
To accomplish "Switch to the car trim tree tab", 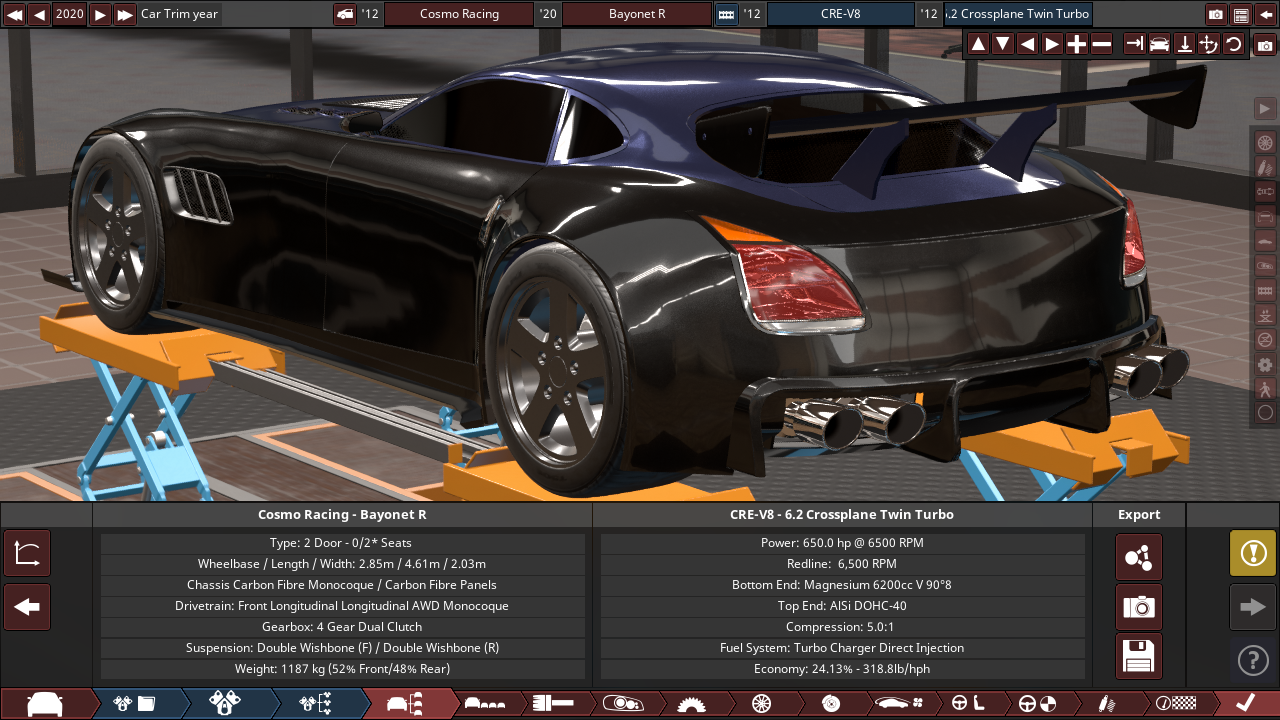I will tap(406, 704).
